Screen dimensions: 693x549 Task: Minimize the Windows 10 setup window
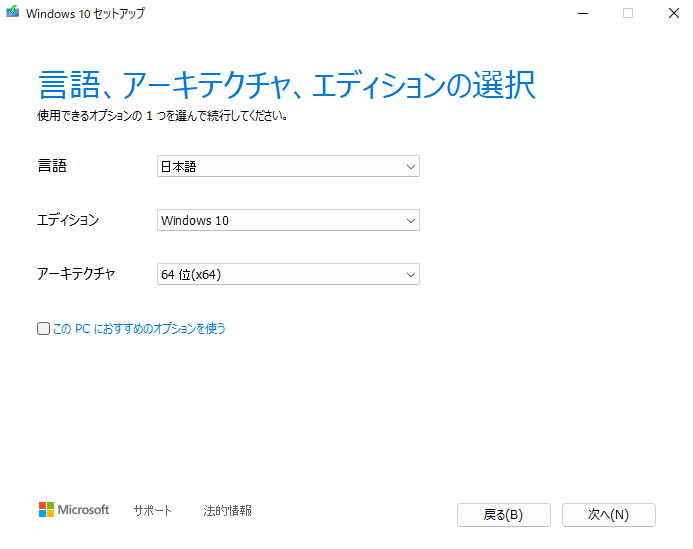click(583, 13)
